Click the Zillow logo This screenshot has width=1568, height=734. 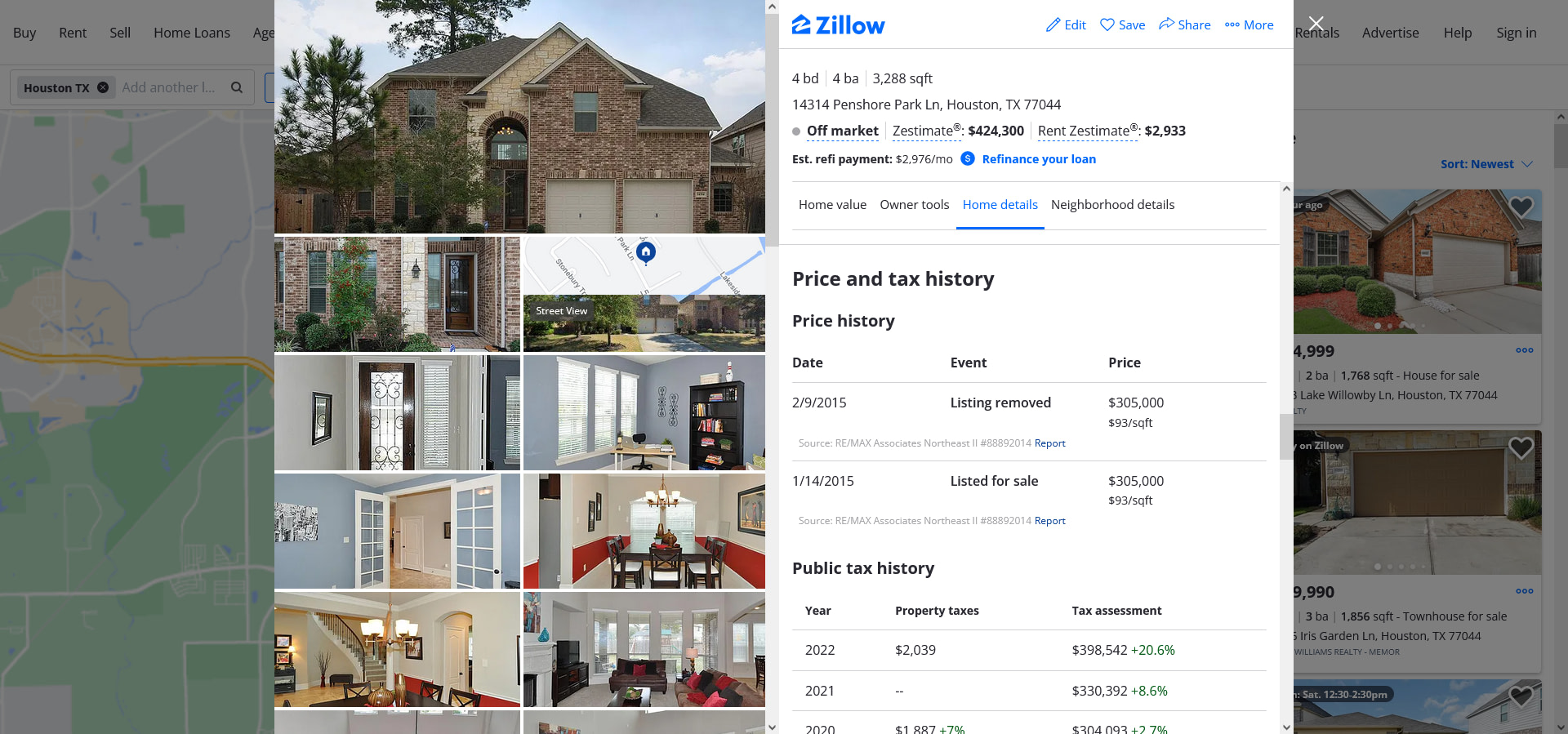click(x=838, y=25)
